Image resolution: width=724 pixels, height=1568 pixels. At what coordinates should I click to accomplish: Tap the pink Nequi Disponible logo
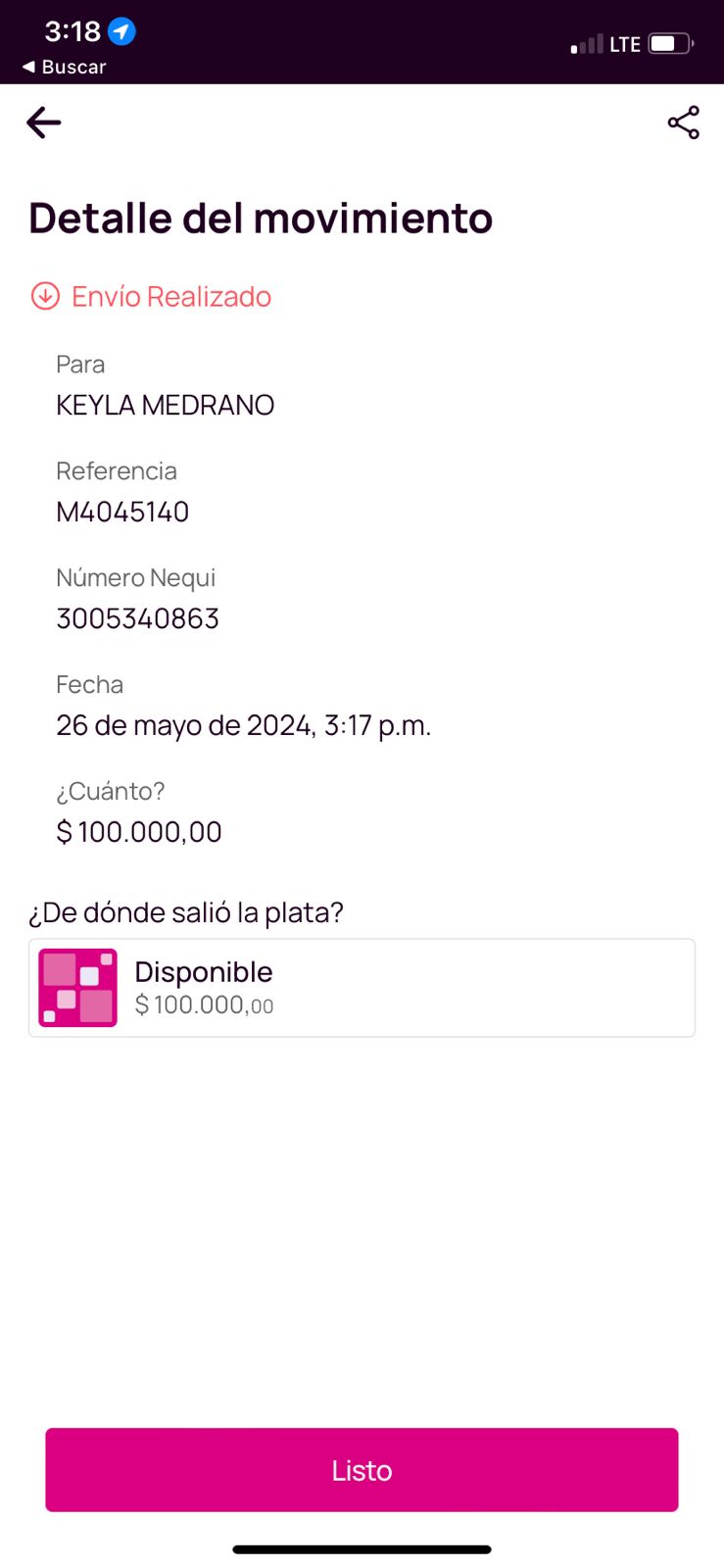point(78,988)
